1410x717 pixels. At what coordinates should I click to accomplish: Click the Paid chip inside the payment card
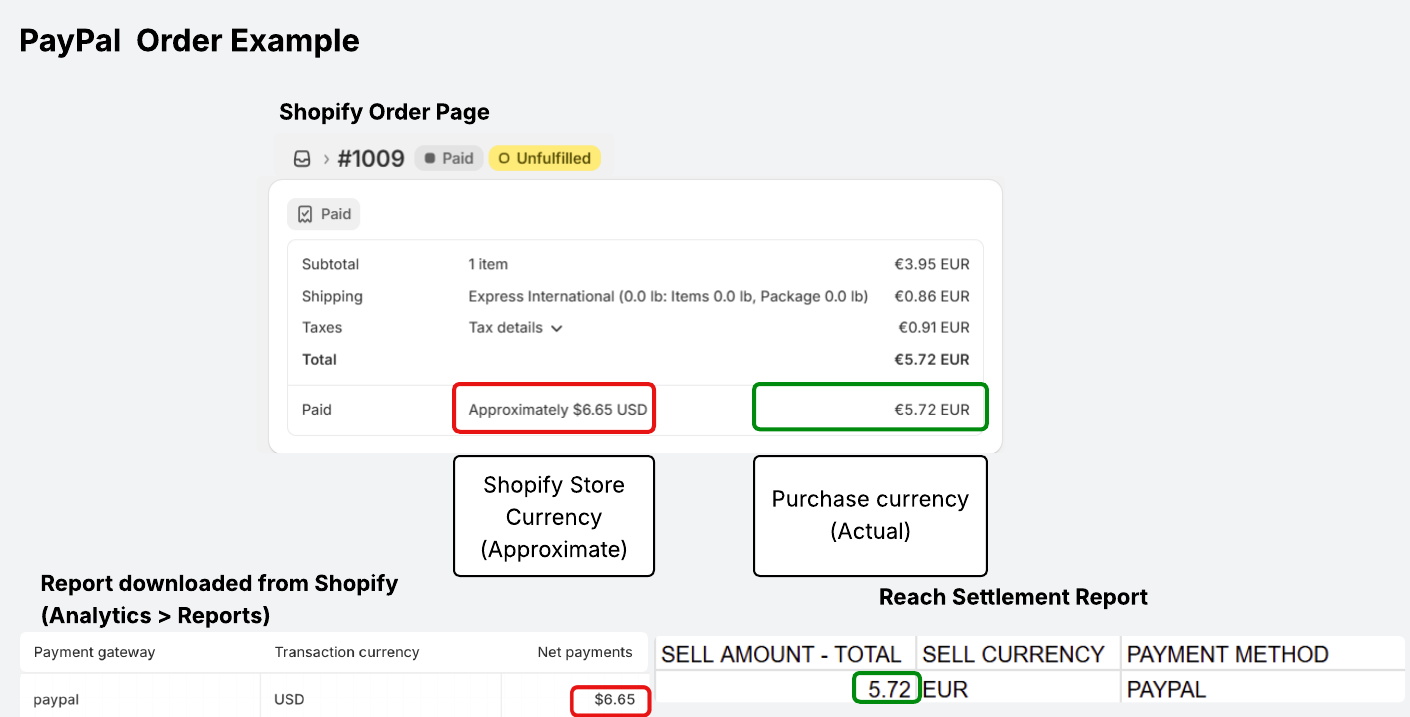point(324,214)
